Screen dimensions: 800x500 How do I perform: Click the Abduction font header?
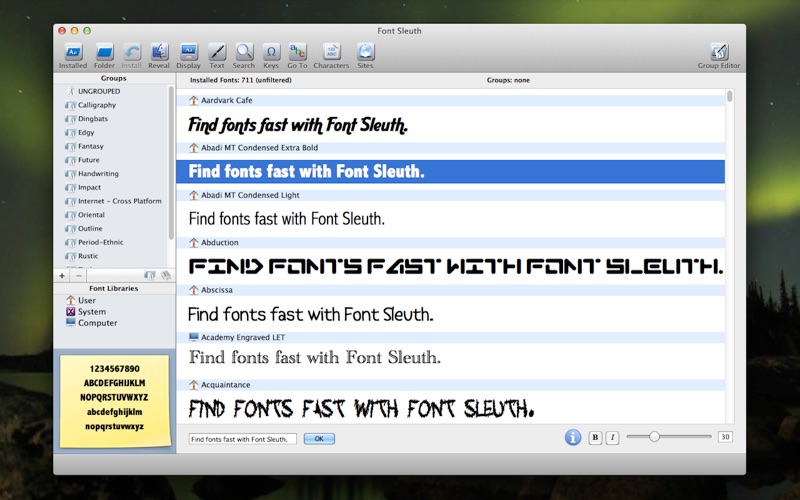[x=451, y=243]
